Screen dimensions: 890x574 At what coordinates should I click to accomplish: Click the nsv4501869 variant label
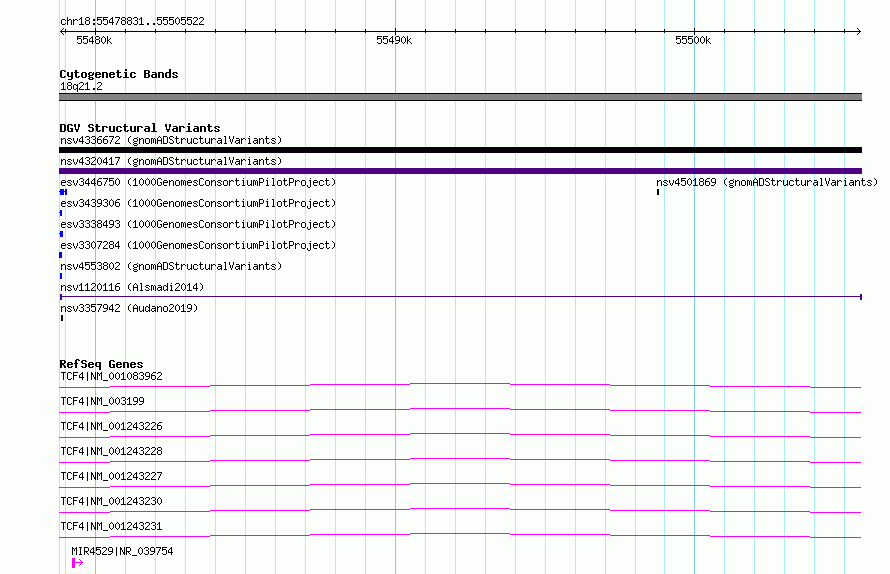click(x=767, y=182)
